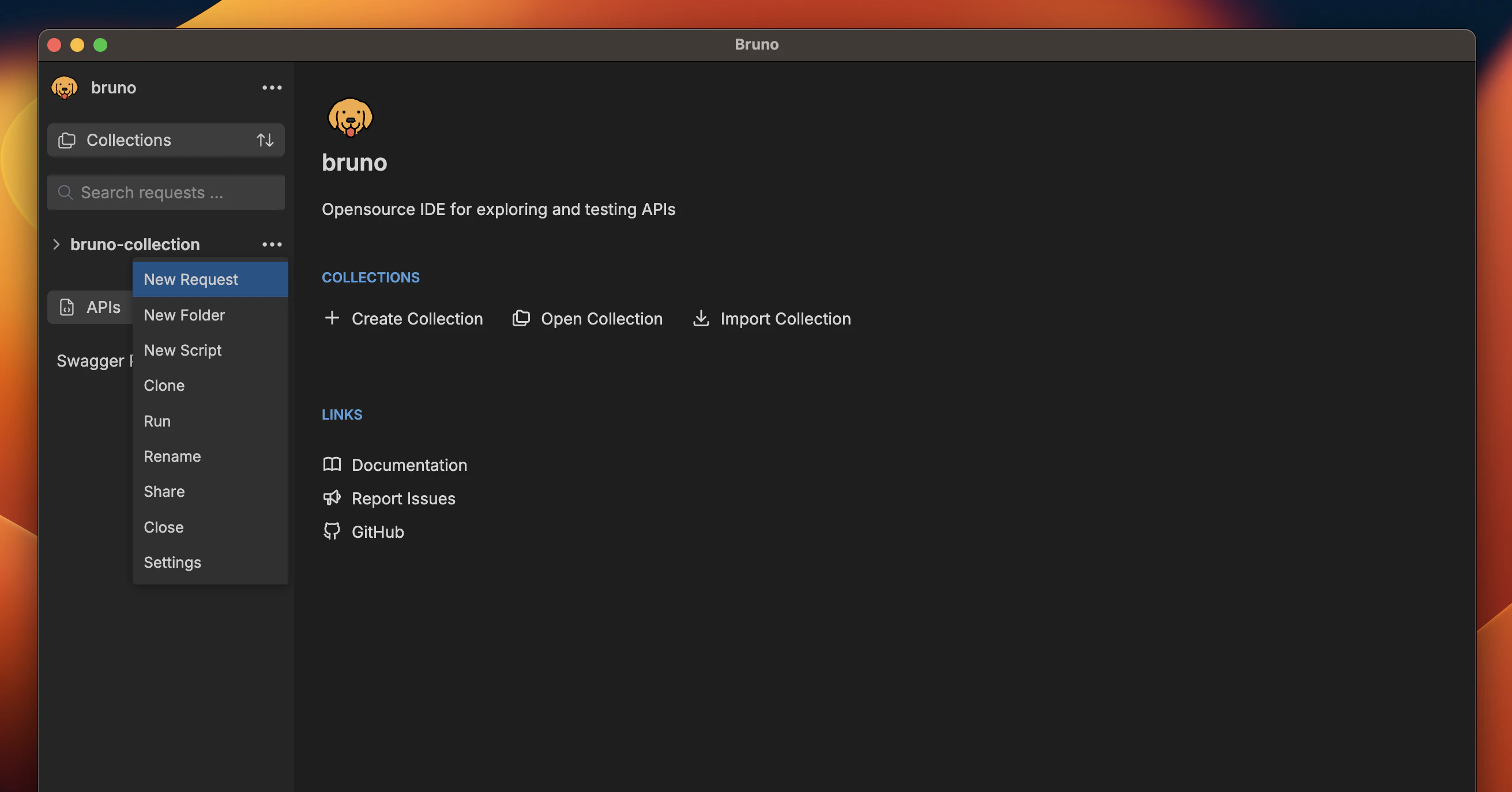Open the GitHub link
This screenshot has height=792, width=1512.
coord(377,531)
